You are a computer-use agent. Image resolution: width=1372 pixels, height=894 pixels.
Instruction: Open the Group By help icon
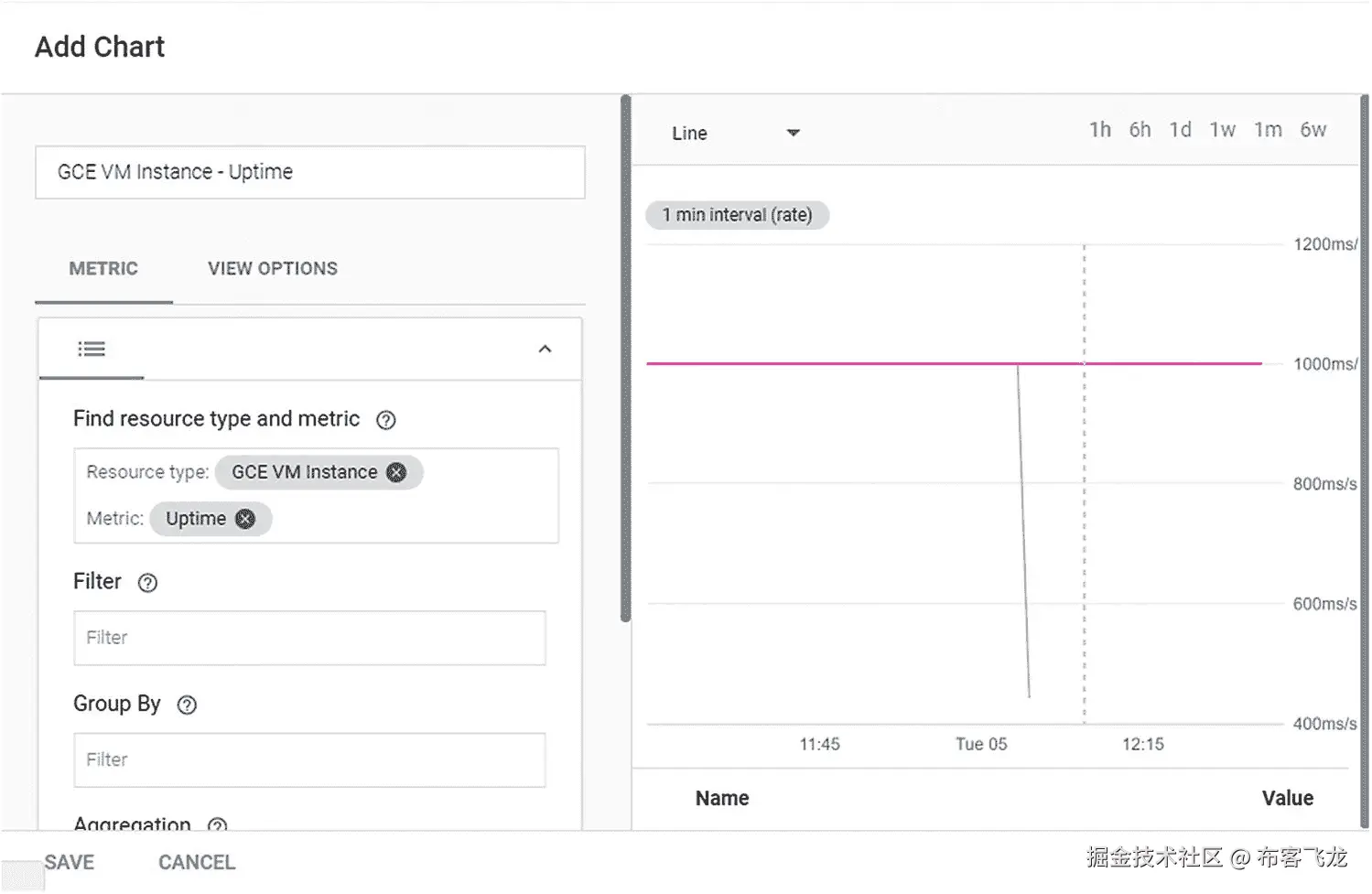[x=187, y=705]
